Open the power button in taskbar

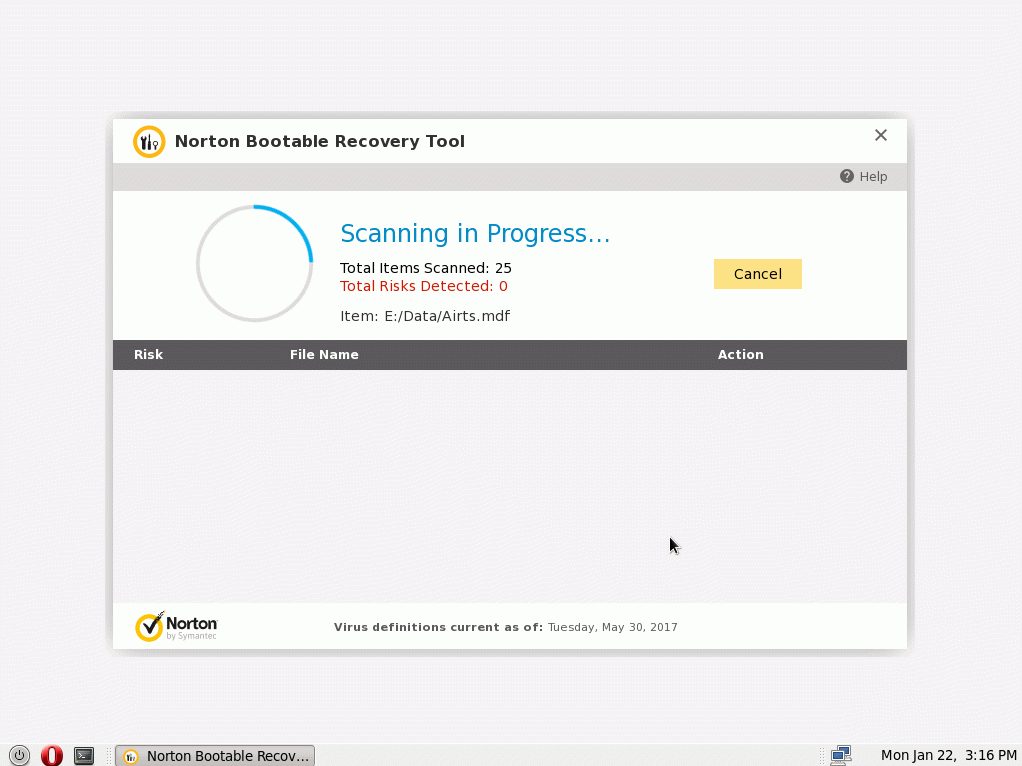point(20,756)
